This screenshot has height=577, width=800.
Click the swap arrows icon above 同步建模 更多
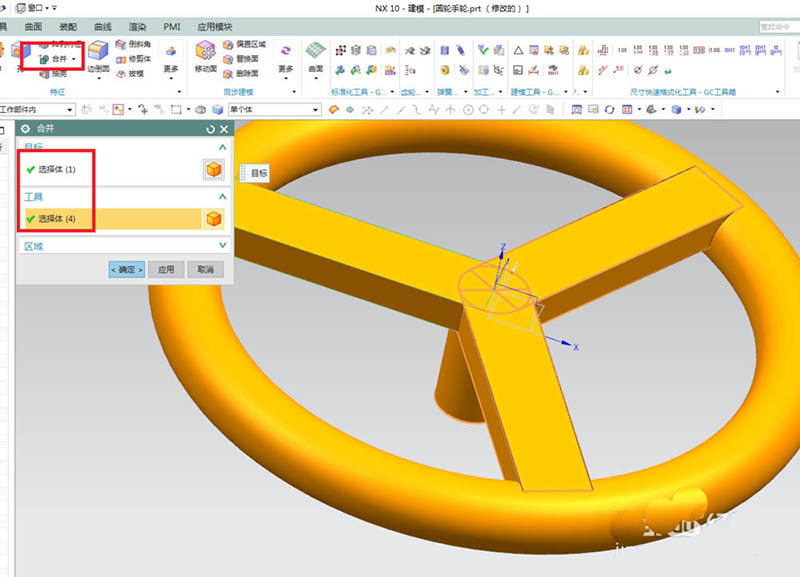tap(286, 50)
